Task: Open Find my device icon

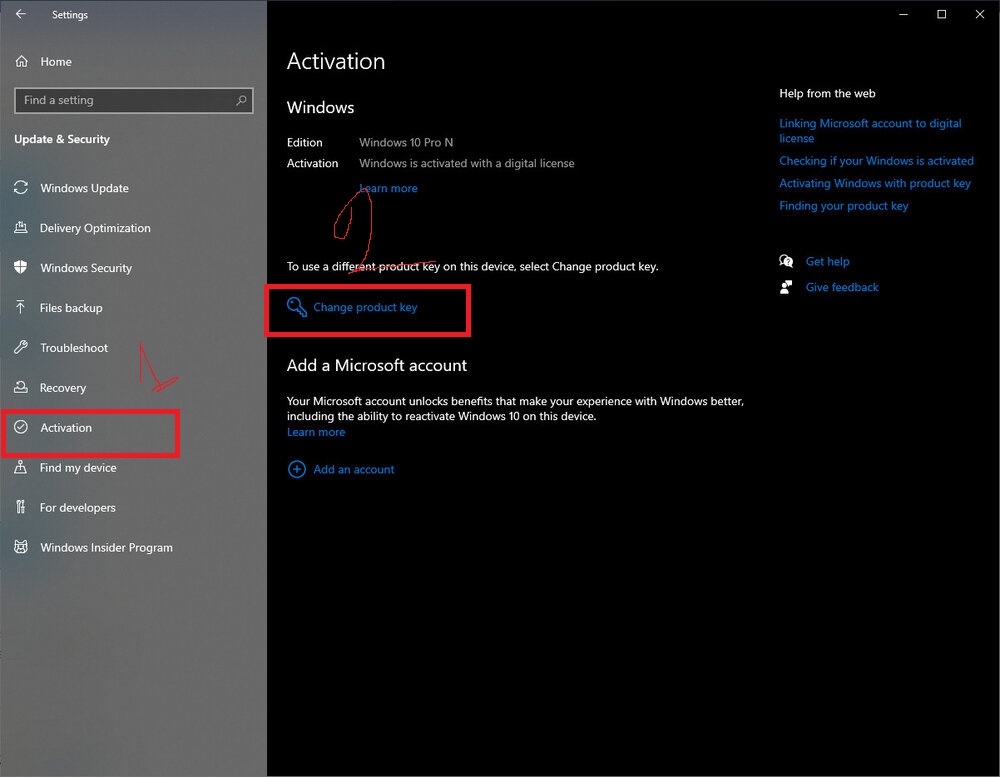Action: [x=21, y=467]
